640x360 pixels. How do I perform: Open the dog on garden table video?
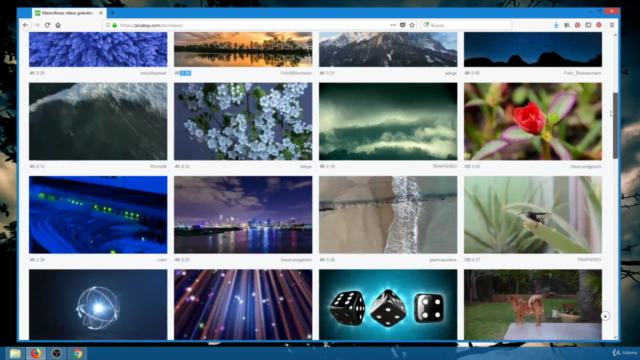point(533,304)
